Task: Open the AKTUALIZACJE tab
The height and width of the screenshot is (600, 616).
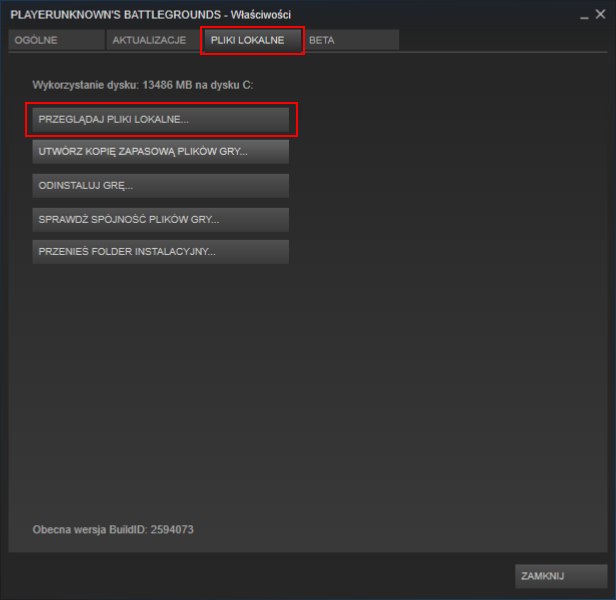Action: tap(154, 40)
